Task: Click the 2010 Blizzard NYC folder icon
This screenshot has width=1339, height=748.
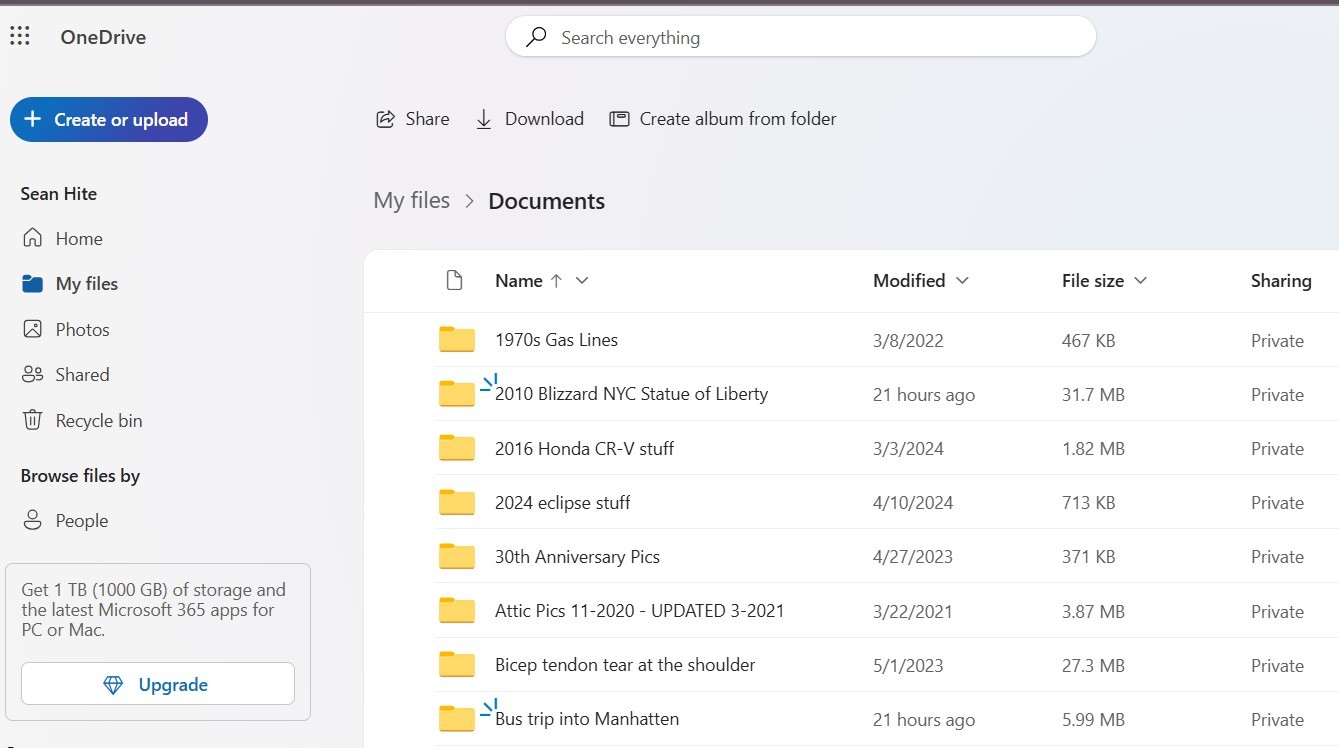Action: 457,394
